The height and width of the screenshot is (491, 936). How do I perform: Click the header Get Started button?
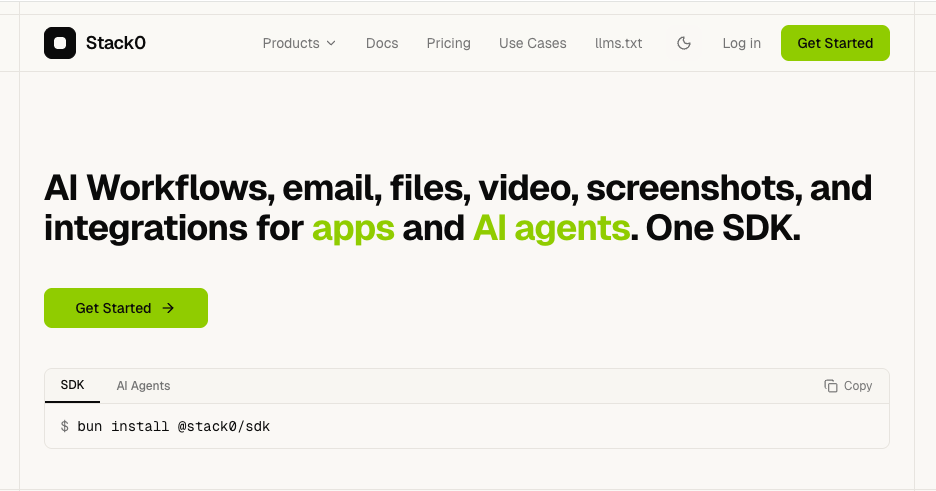pos(835,43)
